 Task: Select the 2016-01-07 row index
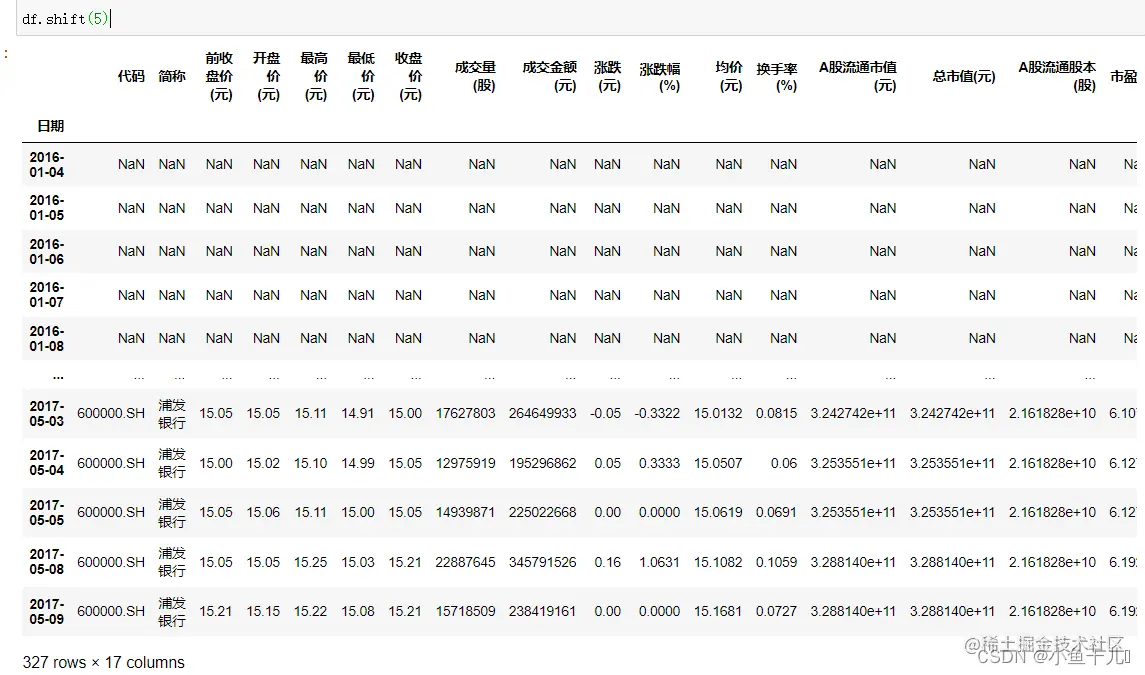[x=47, y=294]
